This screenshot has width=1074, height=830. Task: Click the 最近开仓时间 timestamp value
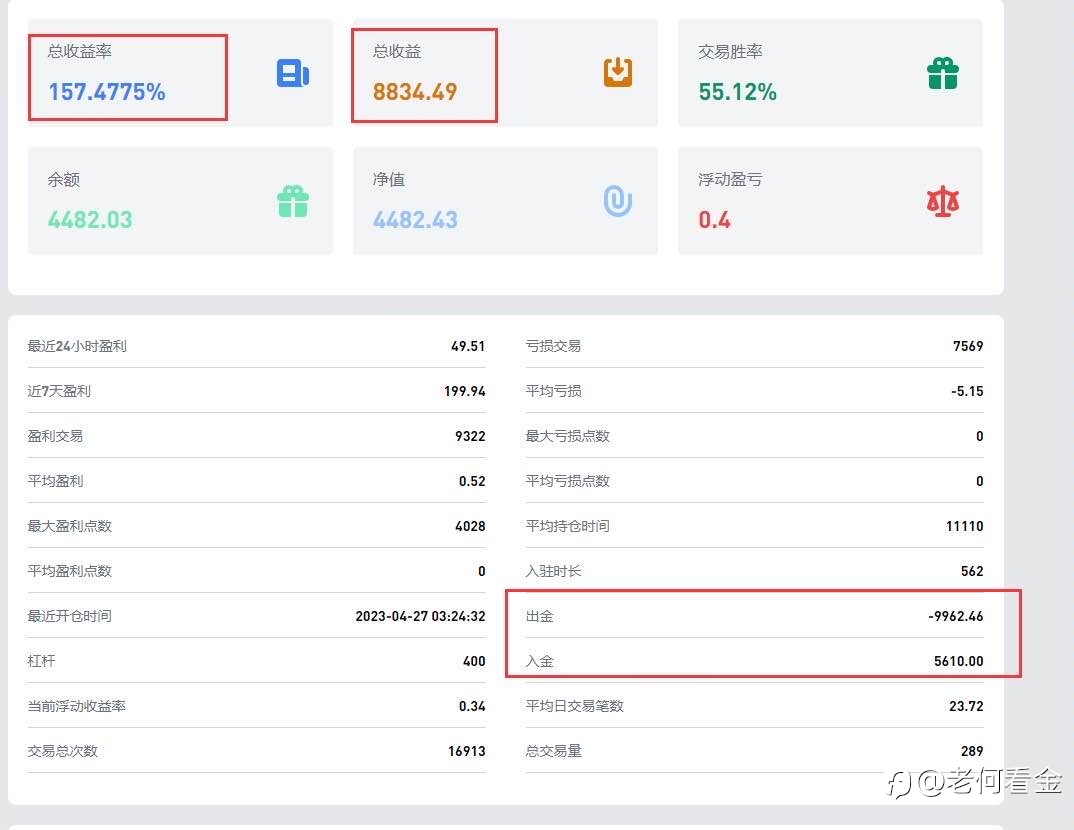click(420, 616)
